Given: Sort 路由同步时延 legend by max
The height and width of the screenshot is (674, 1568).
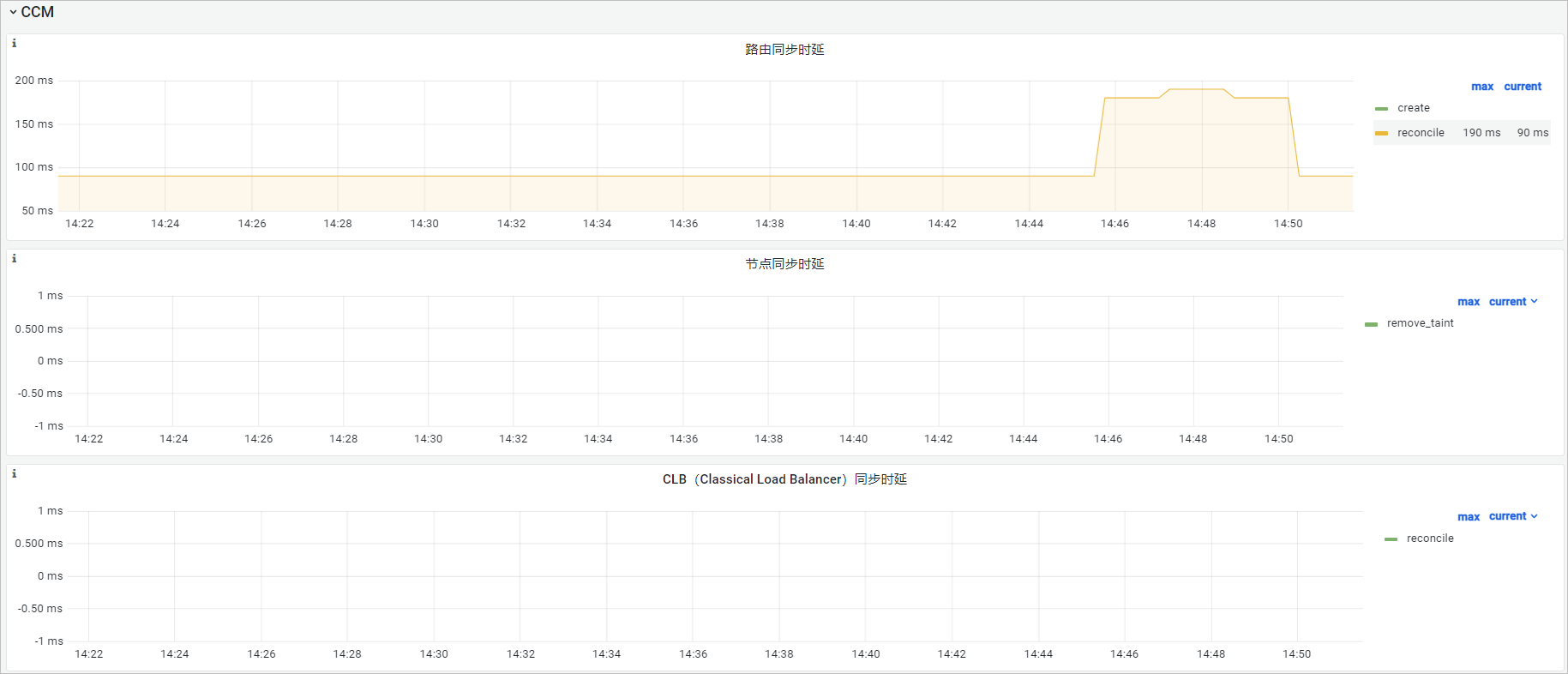Looking at the screenshot, I should click(1482, 87).
